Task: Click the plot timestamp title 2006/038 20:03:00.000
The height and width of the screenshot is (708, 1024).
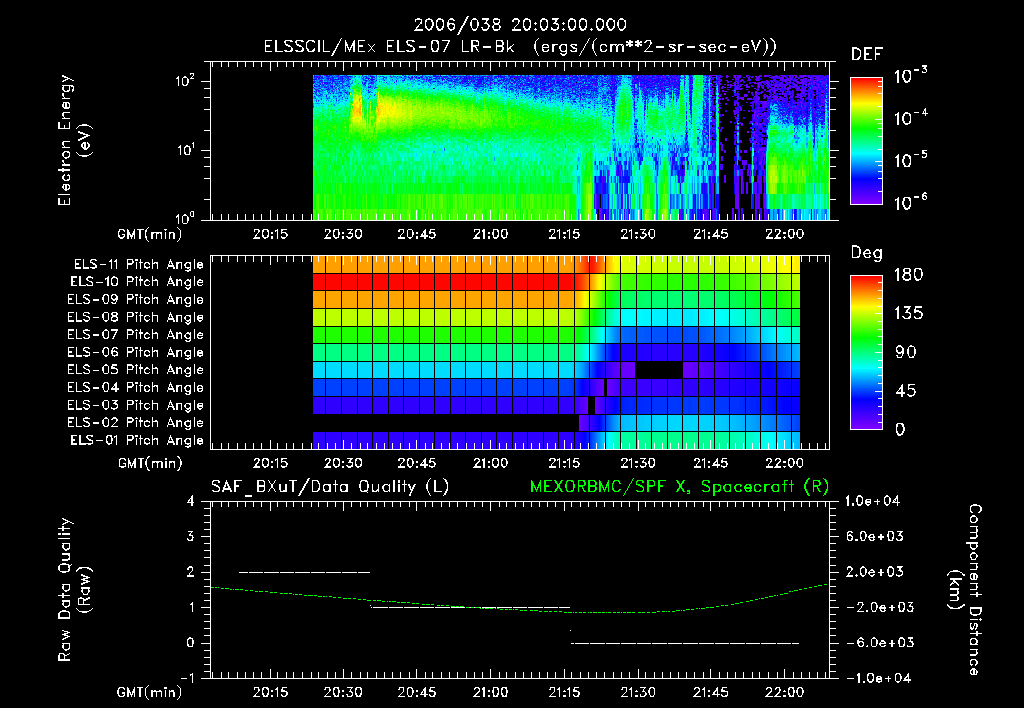Action: pos(520,25)
